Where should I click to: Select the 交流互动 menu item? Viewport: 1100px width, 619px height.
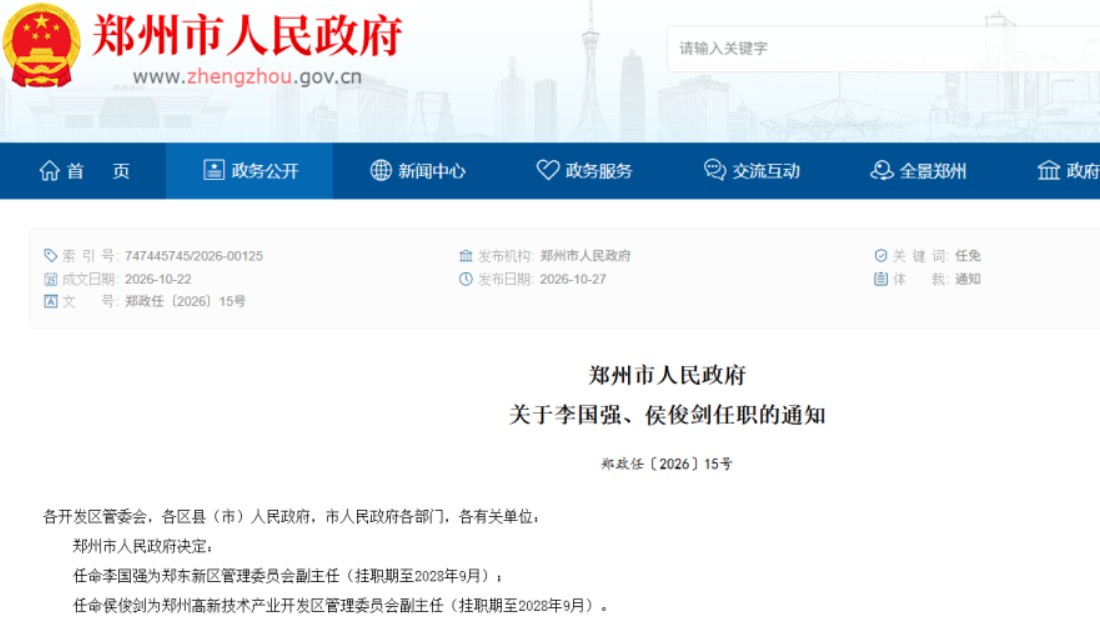(751, 171)
